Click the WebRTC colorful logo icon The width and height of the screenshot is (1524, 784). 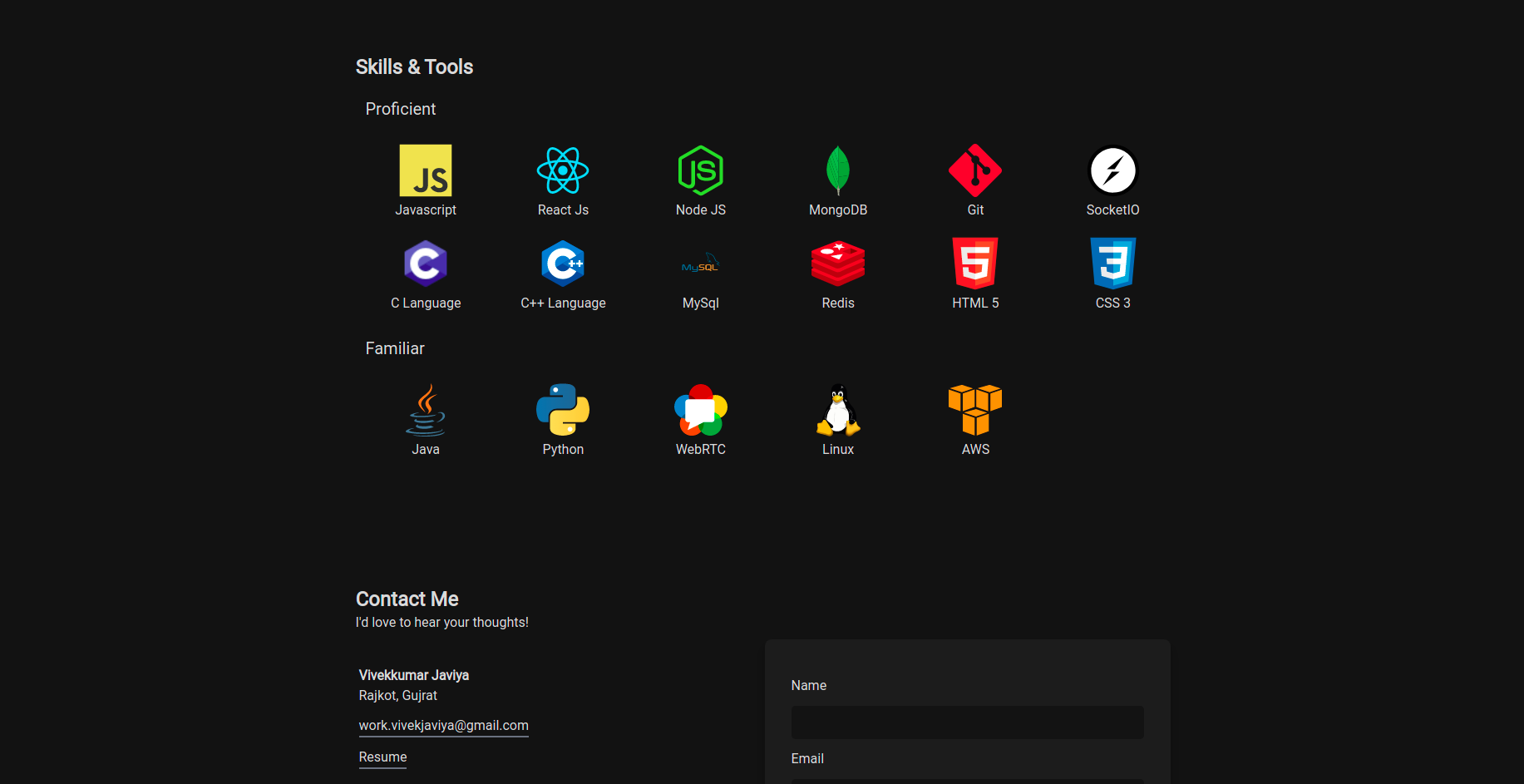click(x=701, y=410)
